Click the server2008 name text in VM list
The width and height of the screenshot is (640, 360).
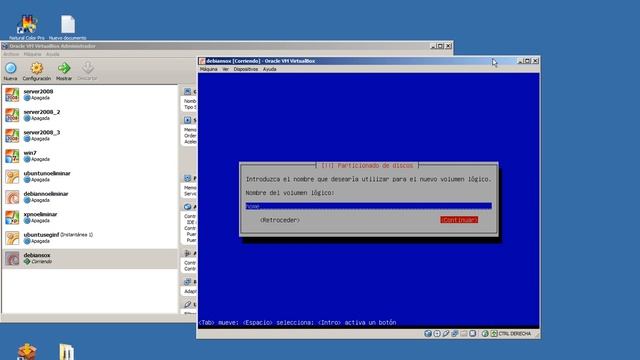(38, 91)
